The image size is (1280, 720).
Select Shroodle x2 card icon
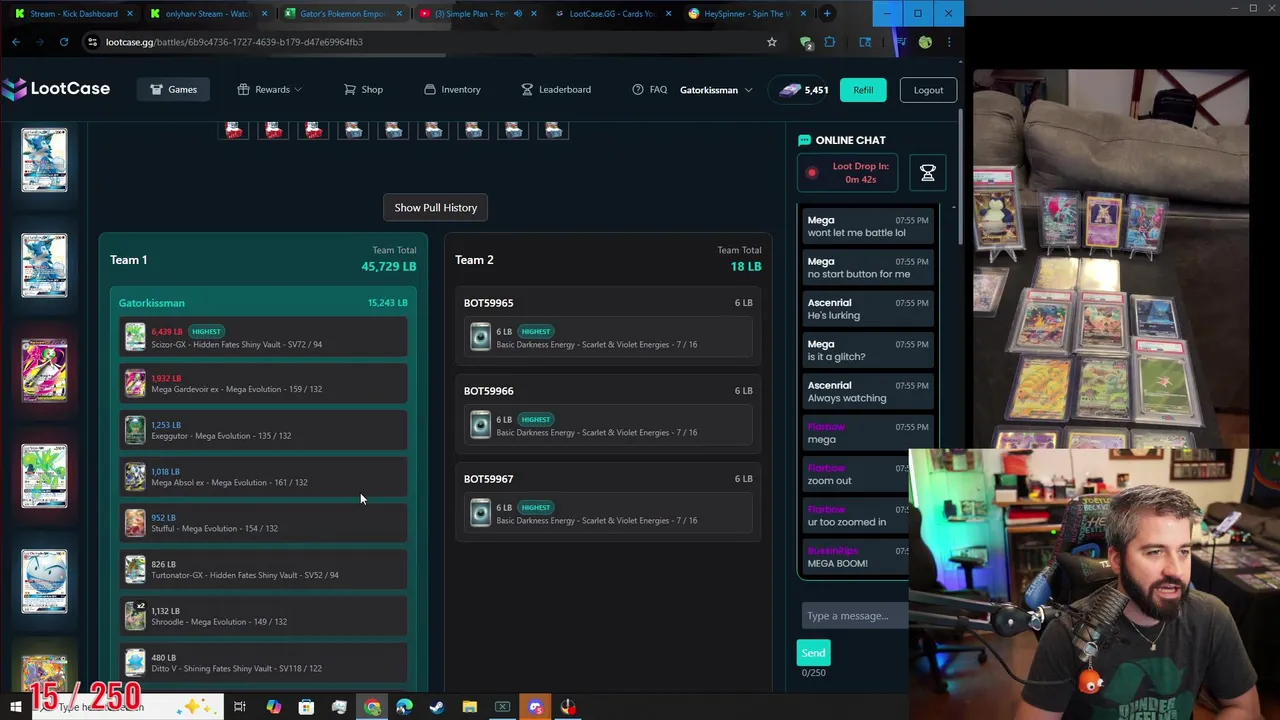135,615
